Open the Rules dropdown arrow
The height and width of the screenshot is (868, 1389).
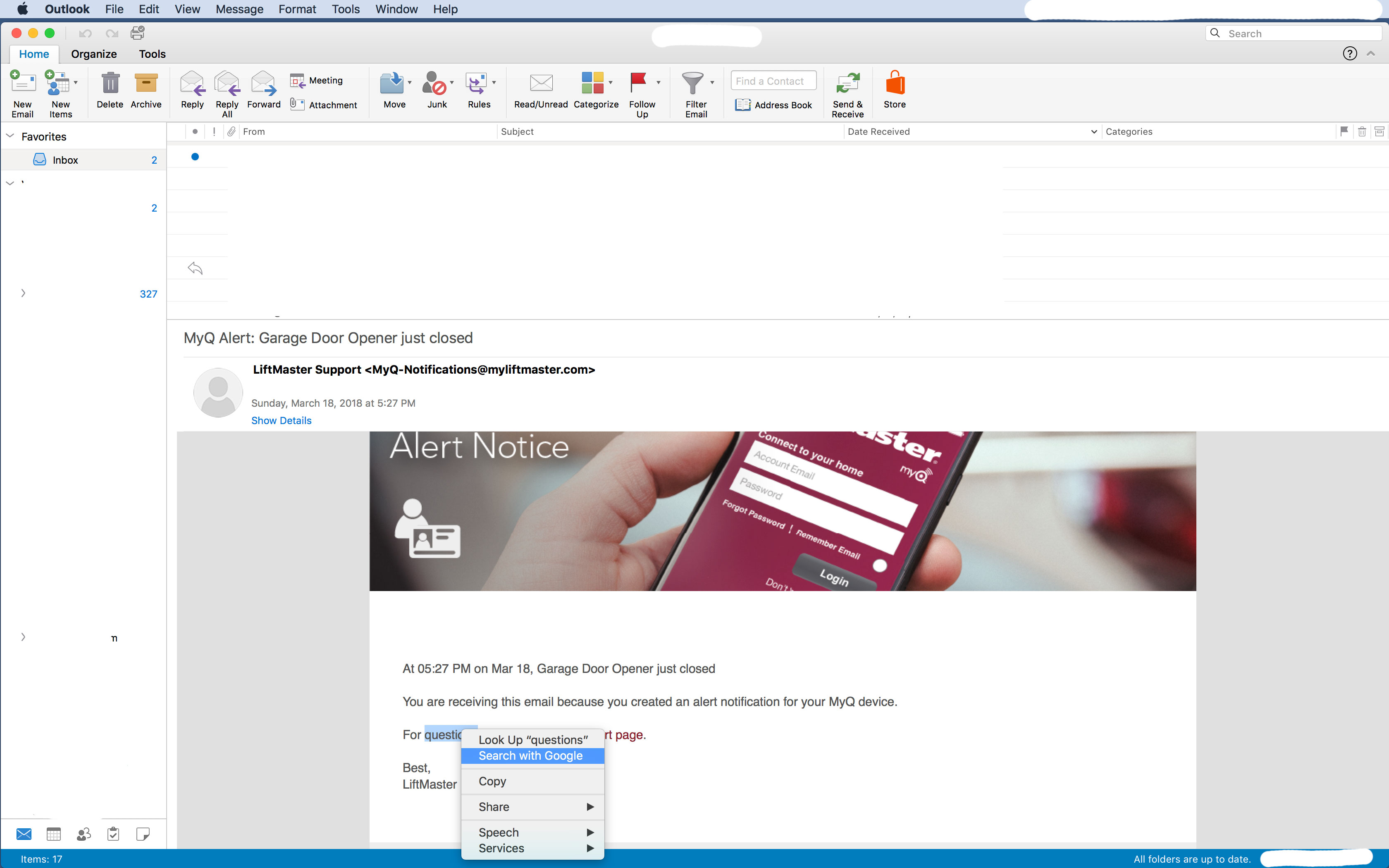click(494, 82)
